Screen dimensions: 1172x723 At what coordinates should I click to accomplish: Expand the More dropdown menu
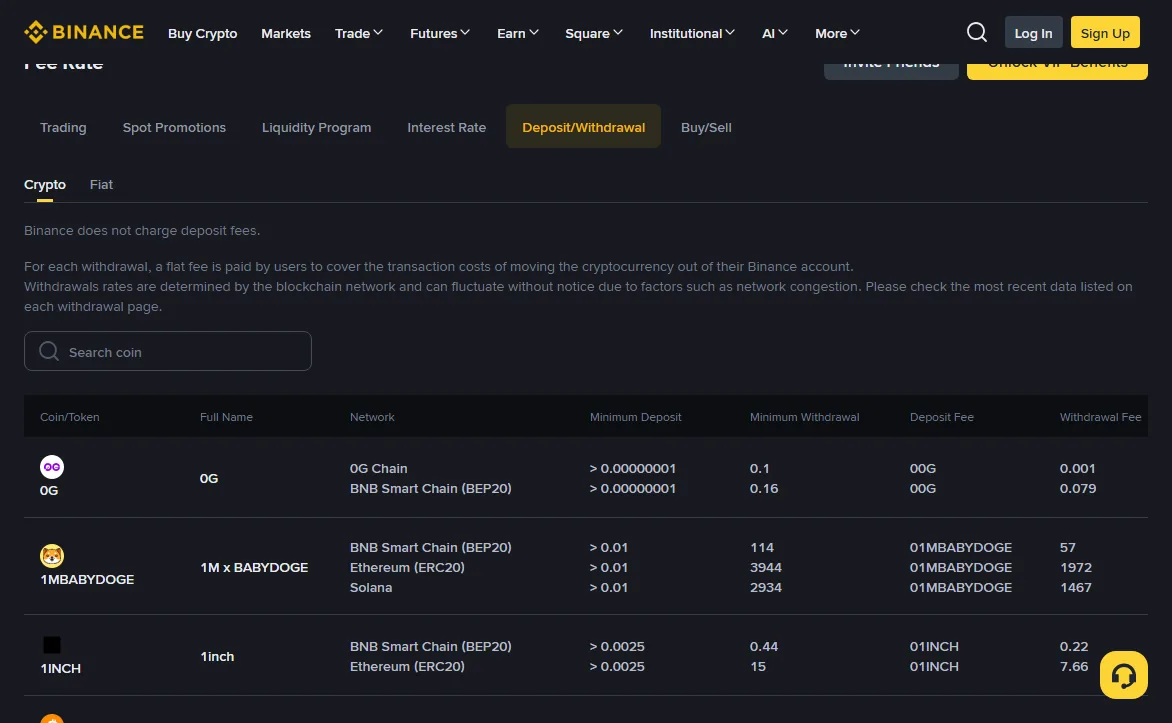[837, 33]
